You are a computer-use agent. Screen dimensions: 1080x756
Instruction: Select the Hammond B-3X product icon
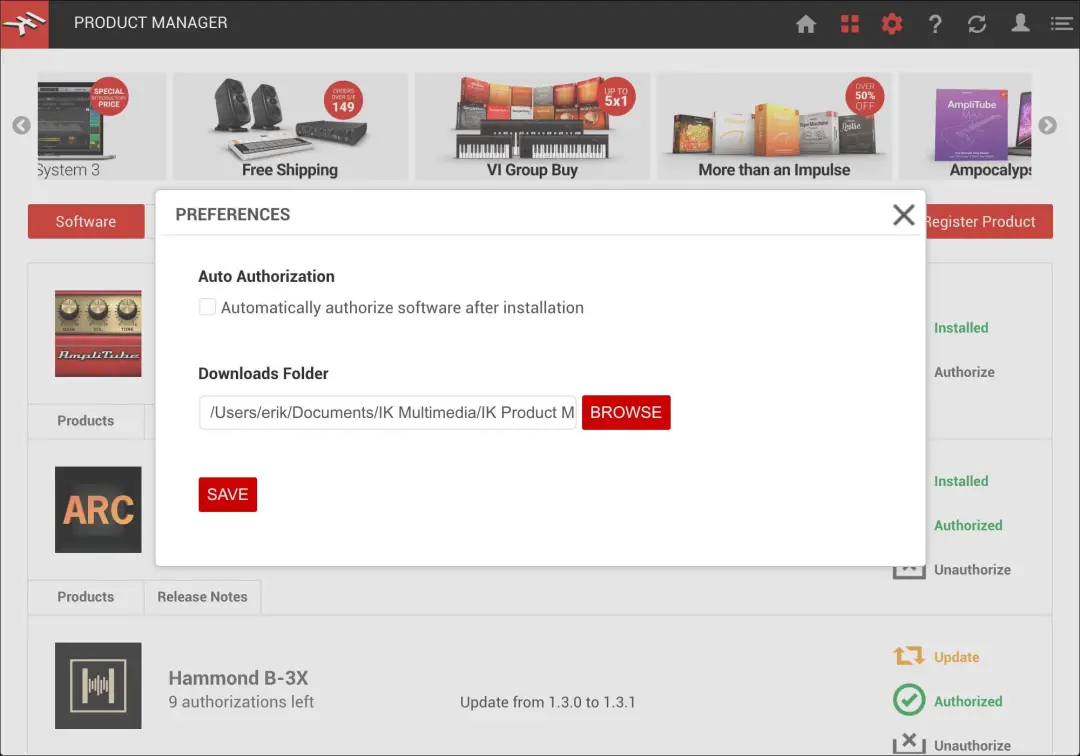tap(98, 686)
